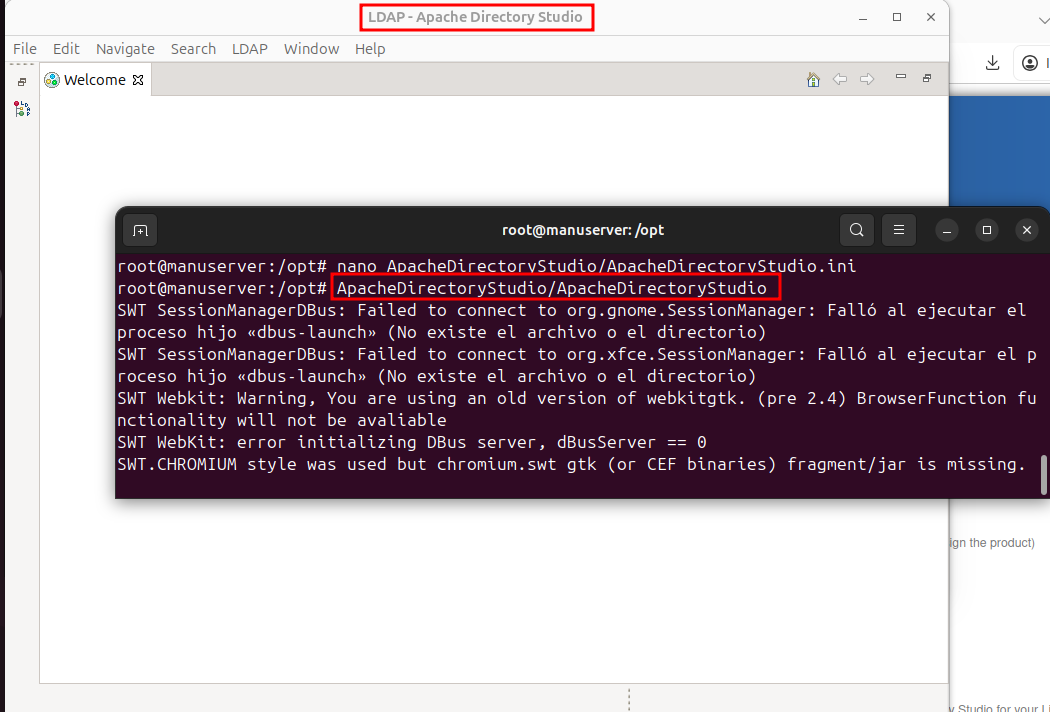Open a new terminal tab with plus icon
Viewport: 1050px width, 712px height.
[140, 230]
